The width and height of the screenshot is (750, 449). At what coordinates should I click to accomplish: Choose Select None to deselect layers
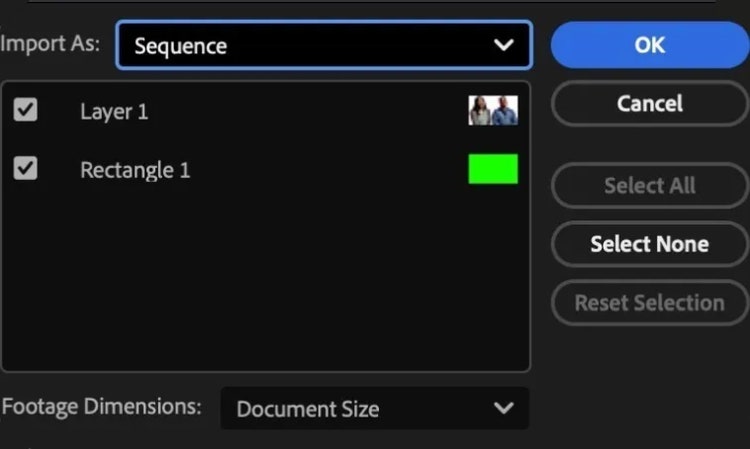click(649, 244)
